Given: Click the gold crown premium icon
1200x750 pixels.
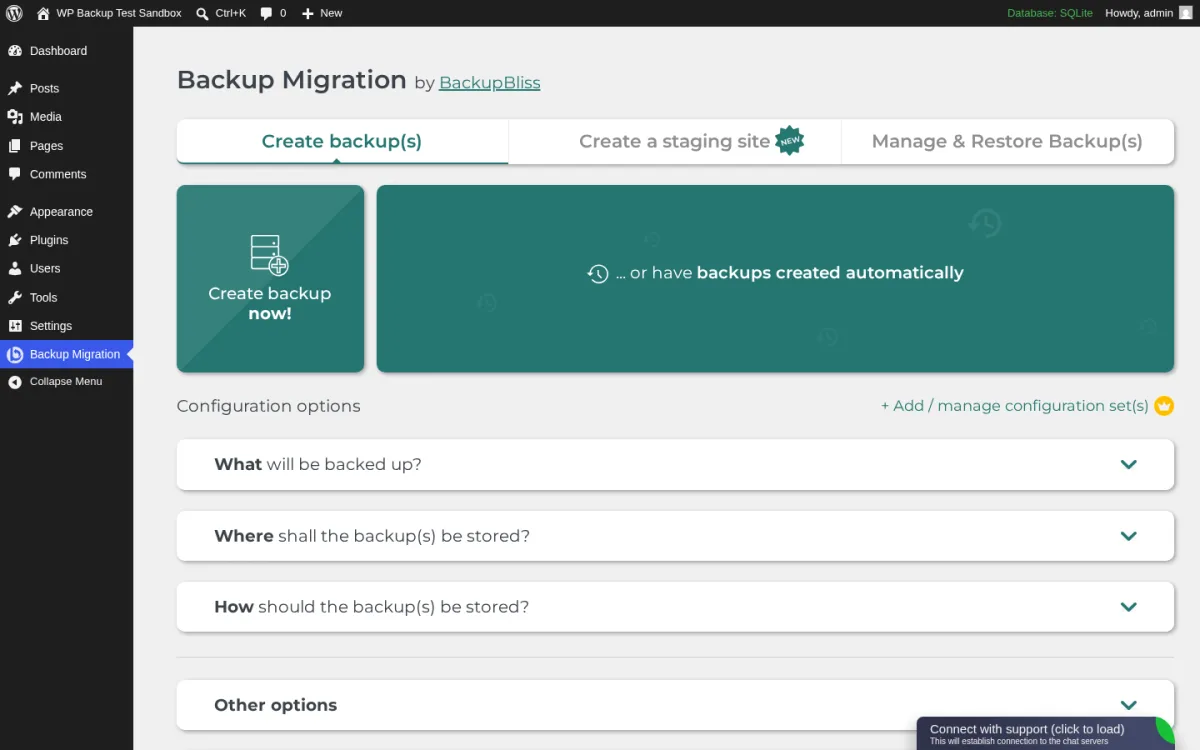Looking at the screenshot, I should (x=1164, y=406).
